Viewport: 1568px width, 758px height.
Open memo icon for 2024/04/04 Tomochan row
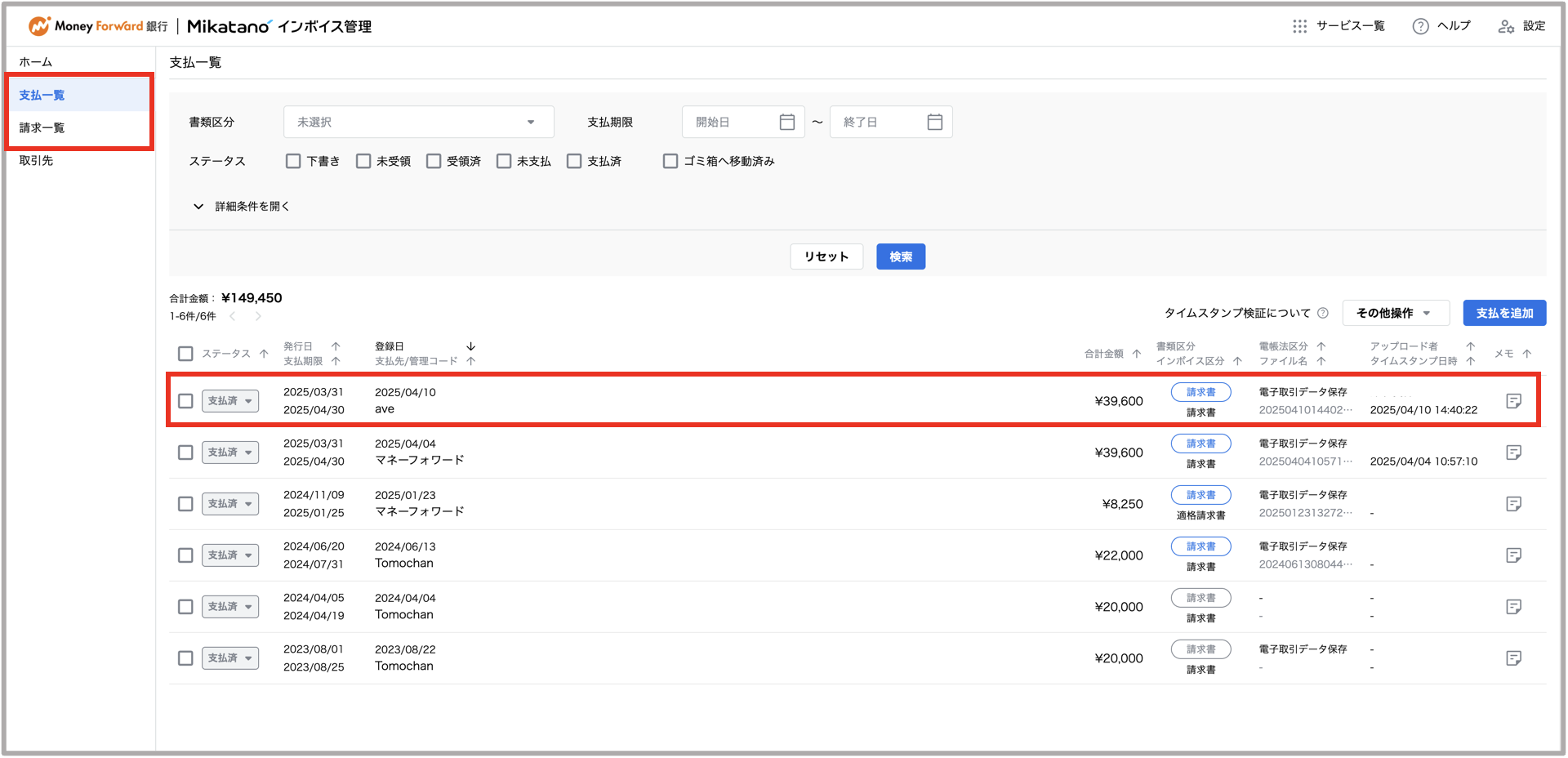coord(1513,607)
